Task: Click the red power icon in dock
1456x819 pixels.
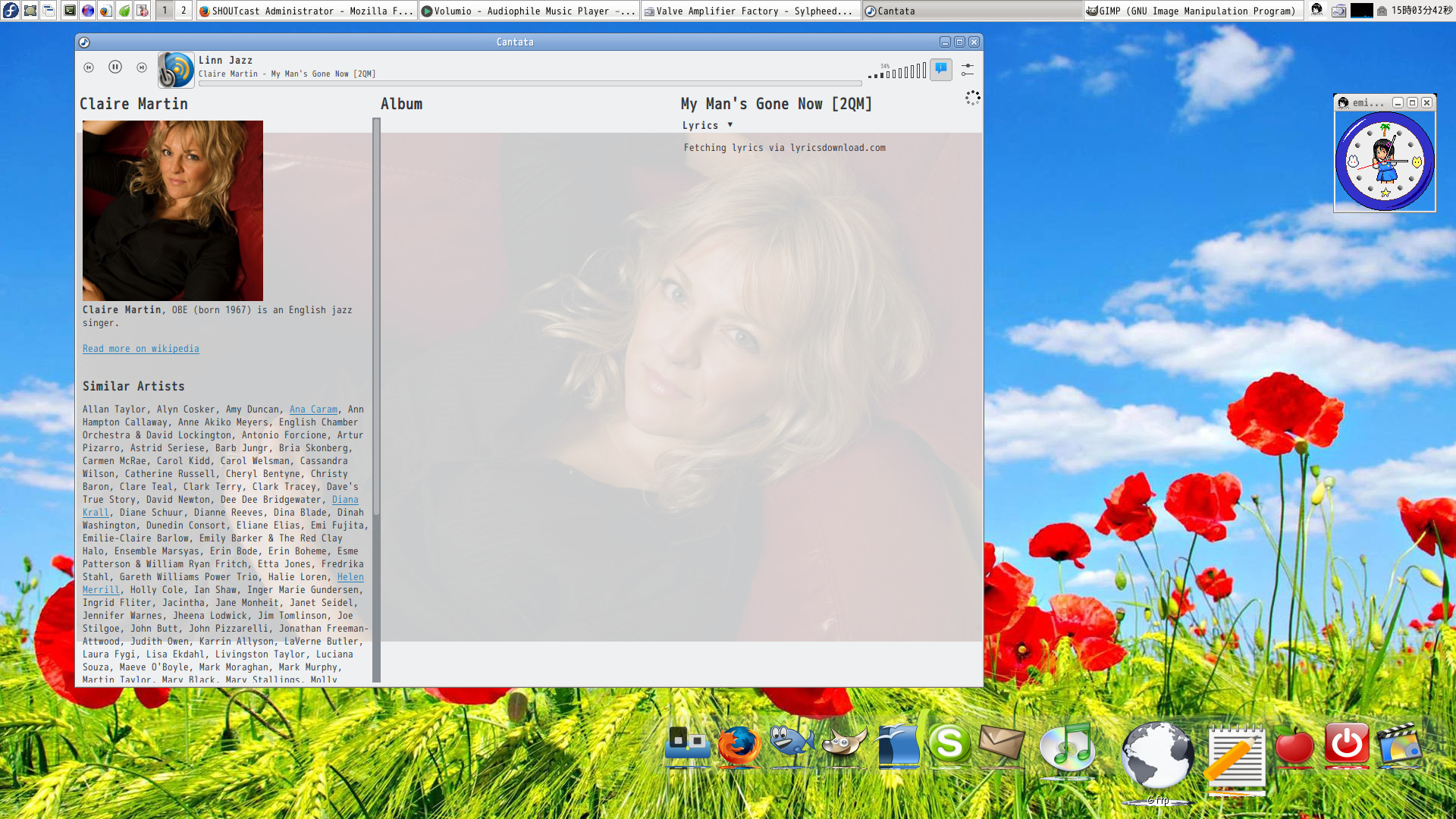Action: click(1347, 744)
